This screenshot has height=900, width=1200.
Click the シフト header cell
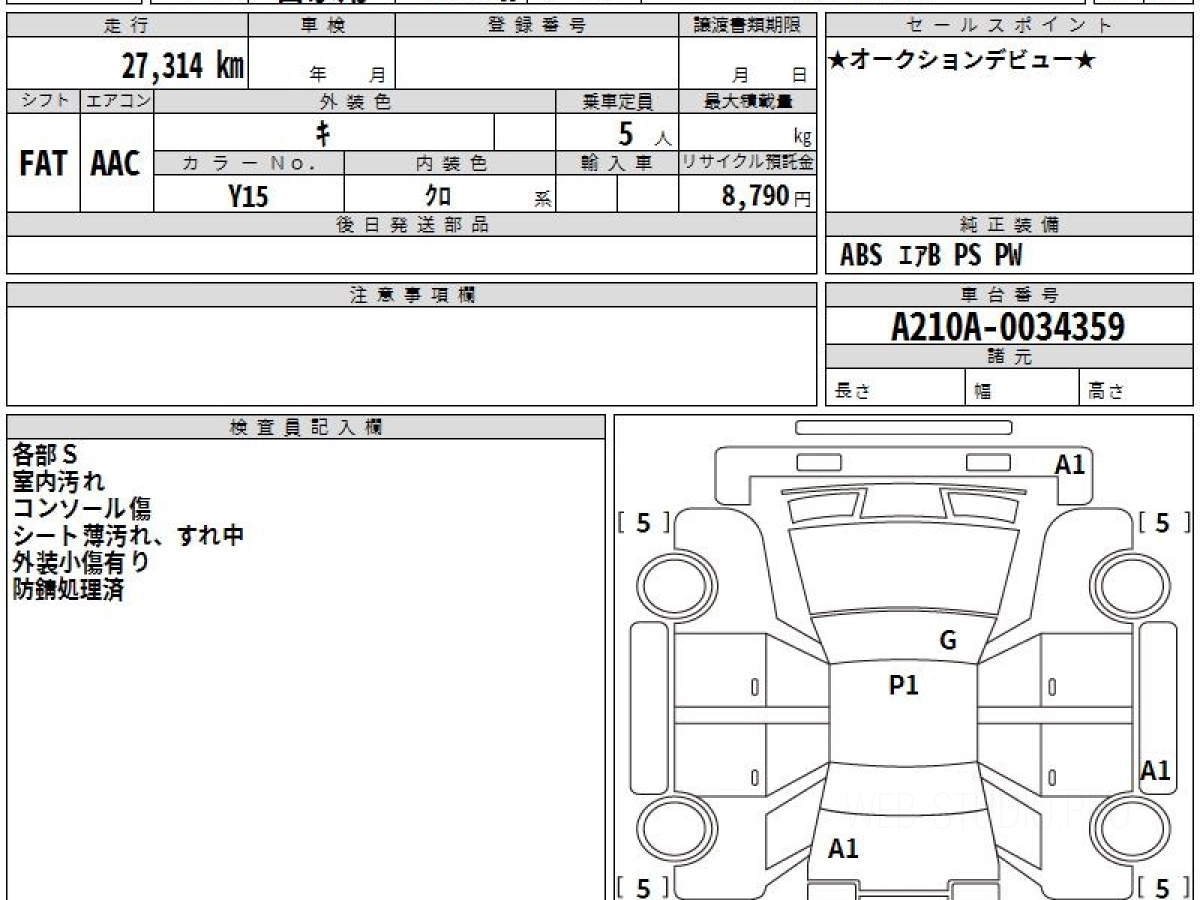coord(43,101)
